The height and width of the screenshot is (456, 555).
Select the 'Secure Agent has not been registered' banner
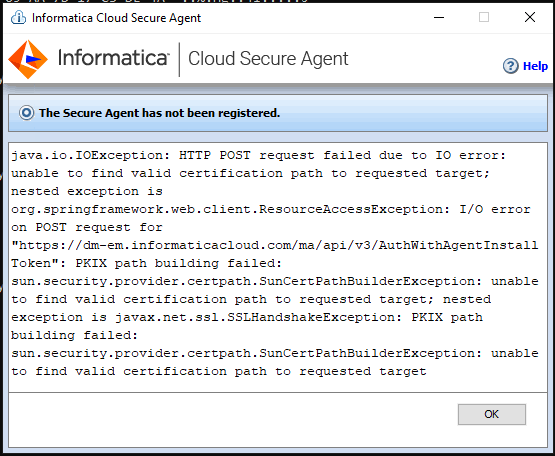point(278,113)
